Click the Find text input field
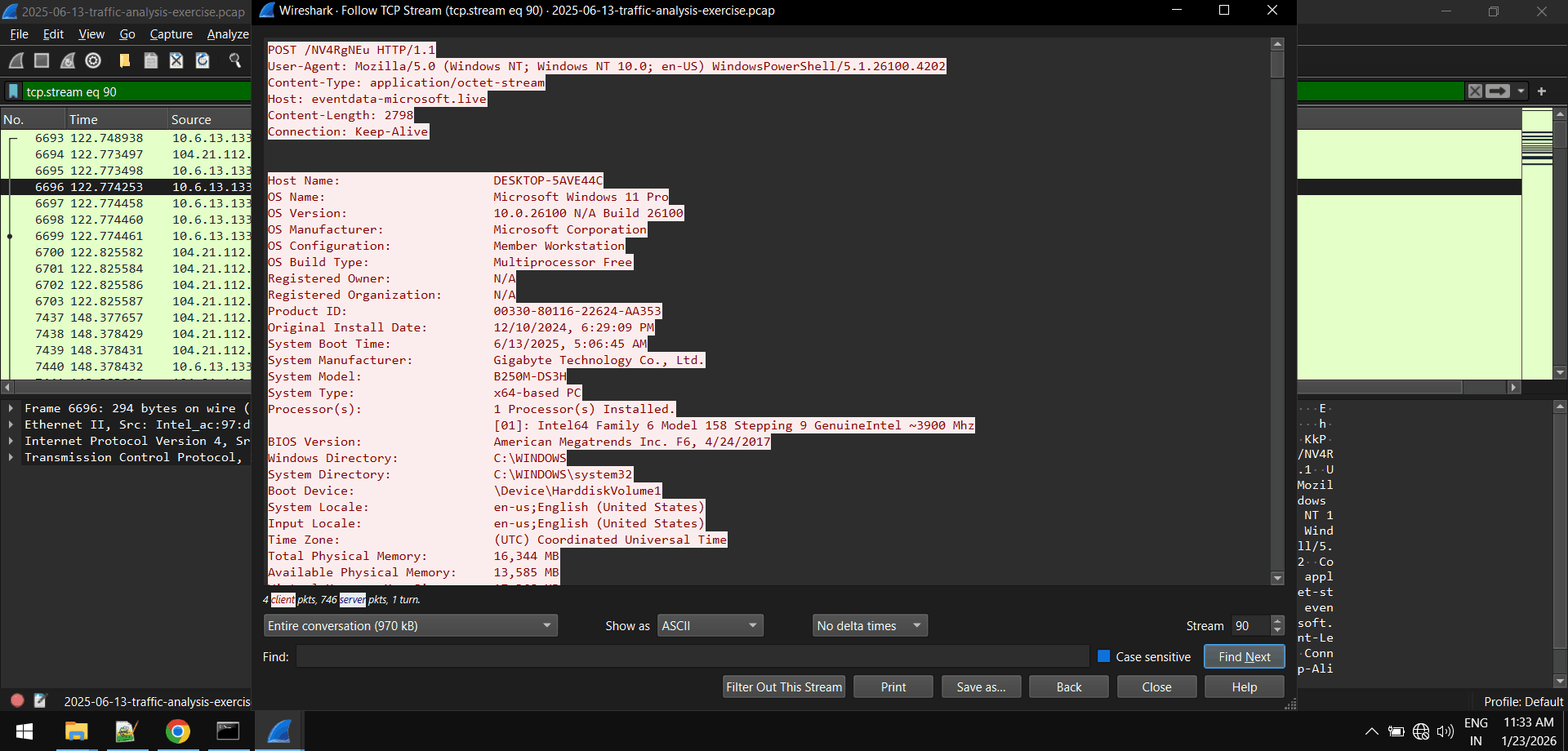 click(692, 656)
